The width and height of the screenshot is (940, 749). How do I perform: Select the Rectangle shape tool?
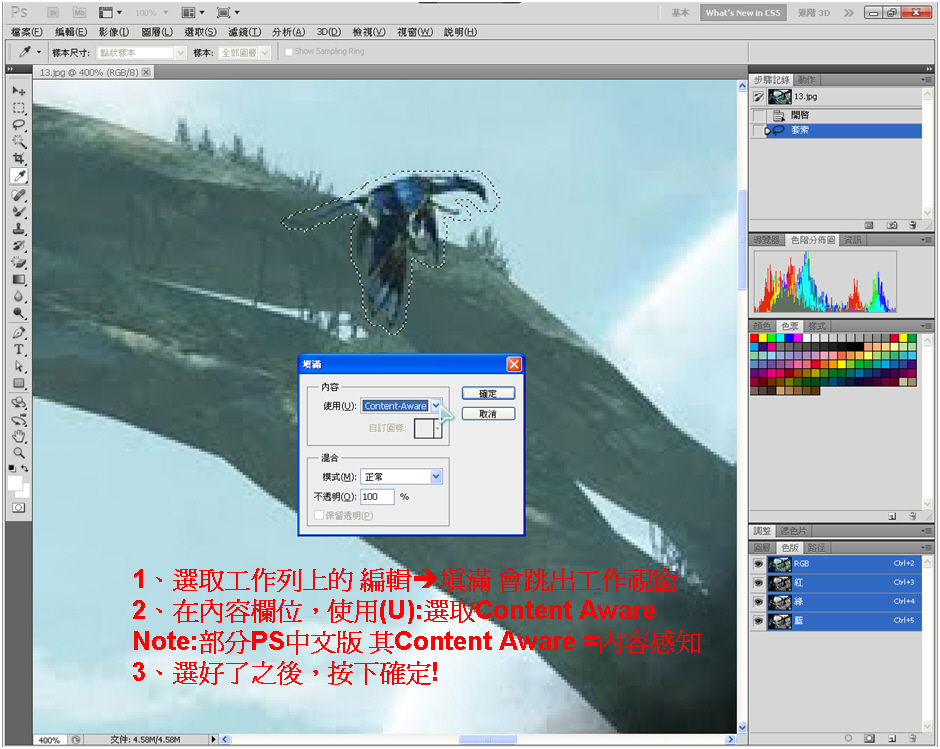pos(19,383)
